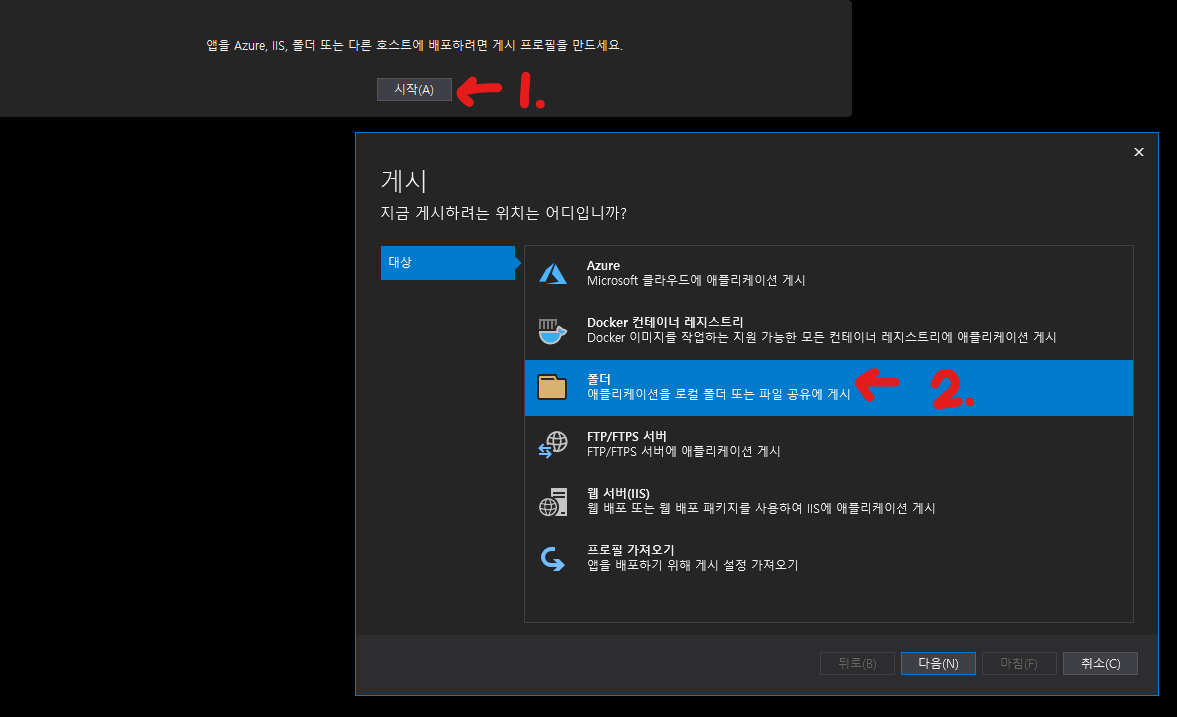The width and height of the screenshot is (1177, 717).
Task: Choose the 프로필 가져오기 title
Action: [630, 550]
